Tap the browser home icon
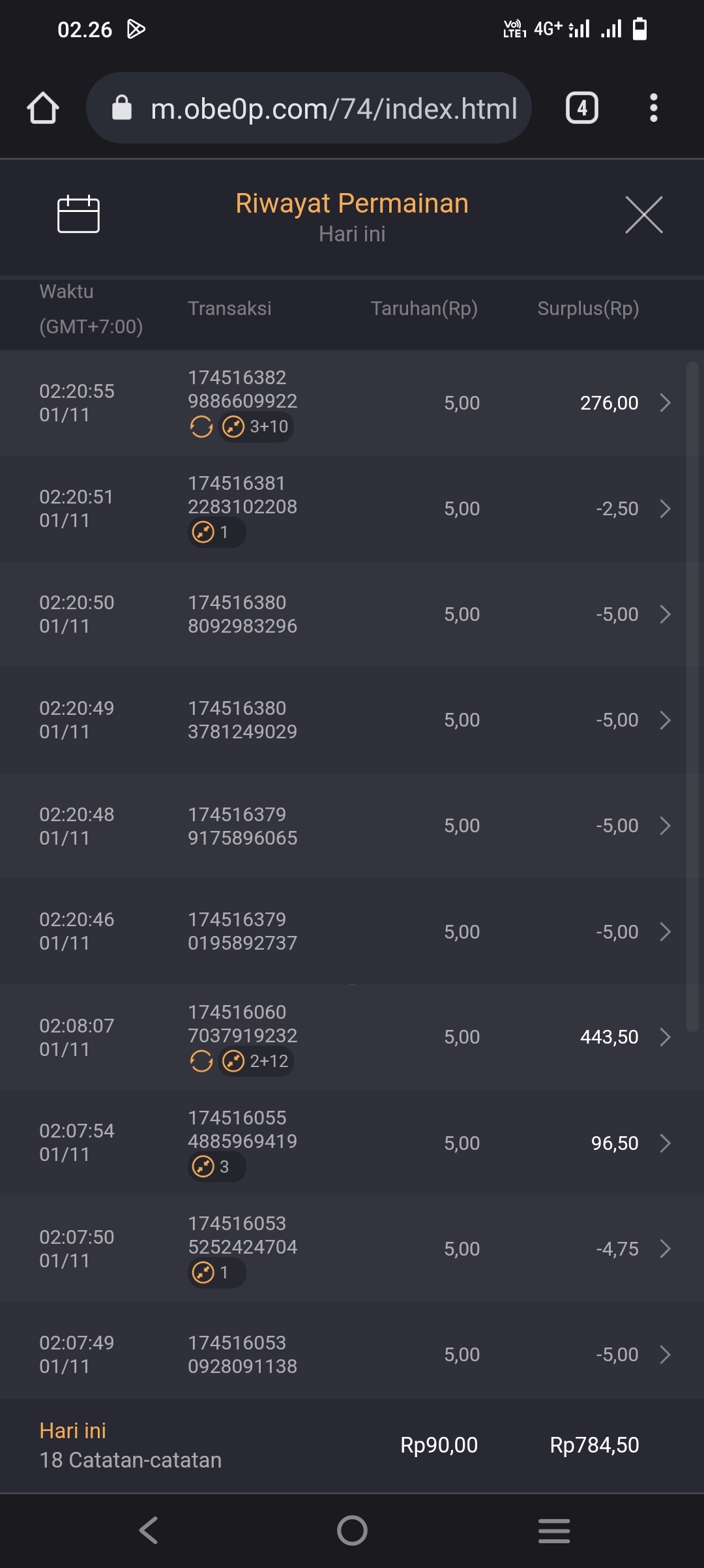The width and height of the screenshot is (704, 1568). click(x=43, y=108)
